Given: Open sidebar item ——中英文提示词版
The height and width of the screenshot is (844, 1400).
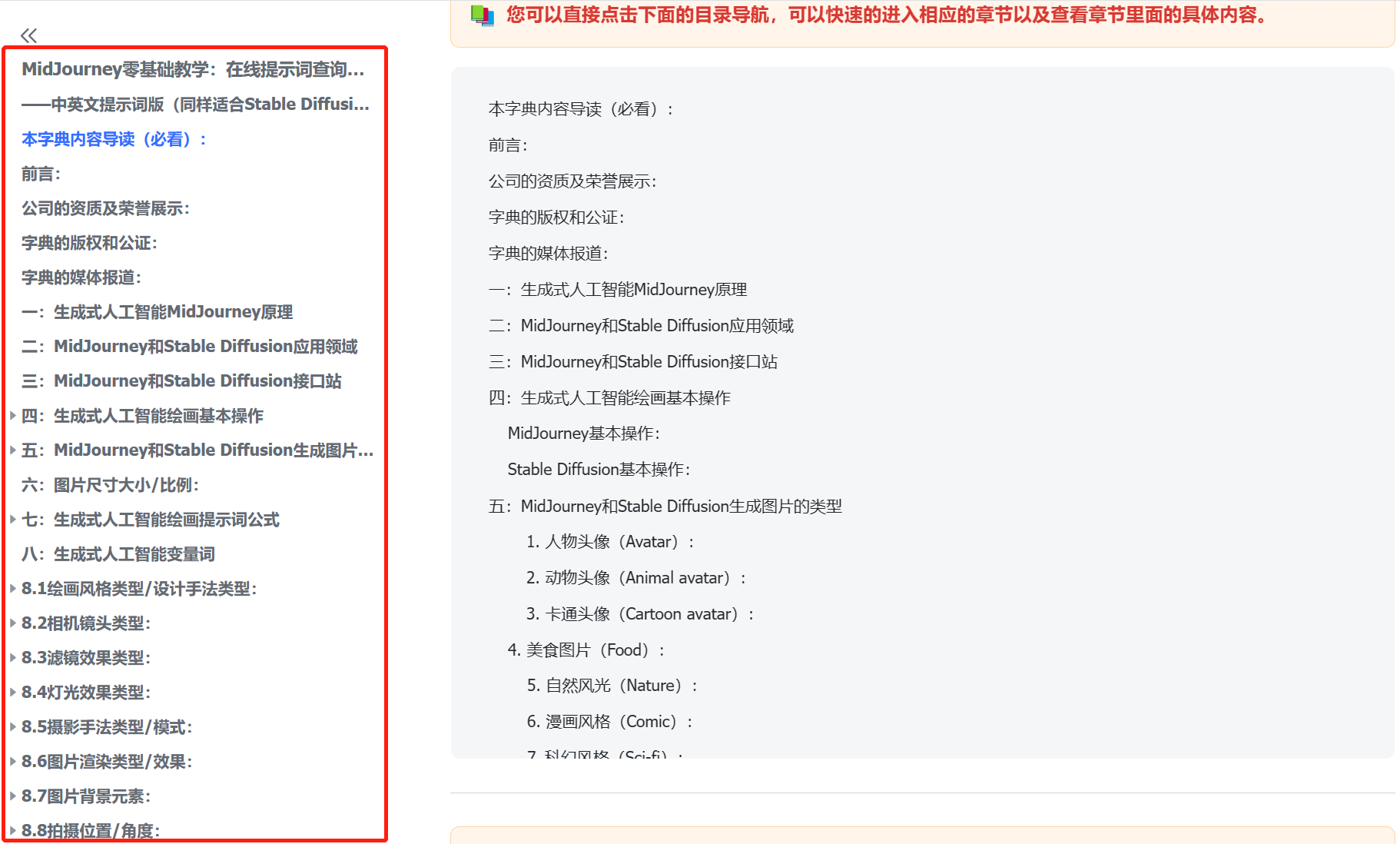Looking at the screenshot, I should tap(195, 104).
